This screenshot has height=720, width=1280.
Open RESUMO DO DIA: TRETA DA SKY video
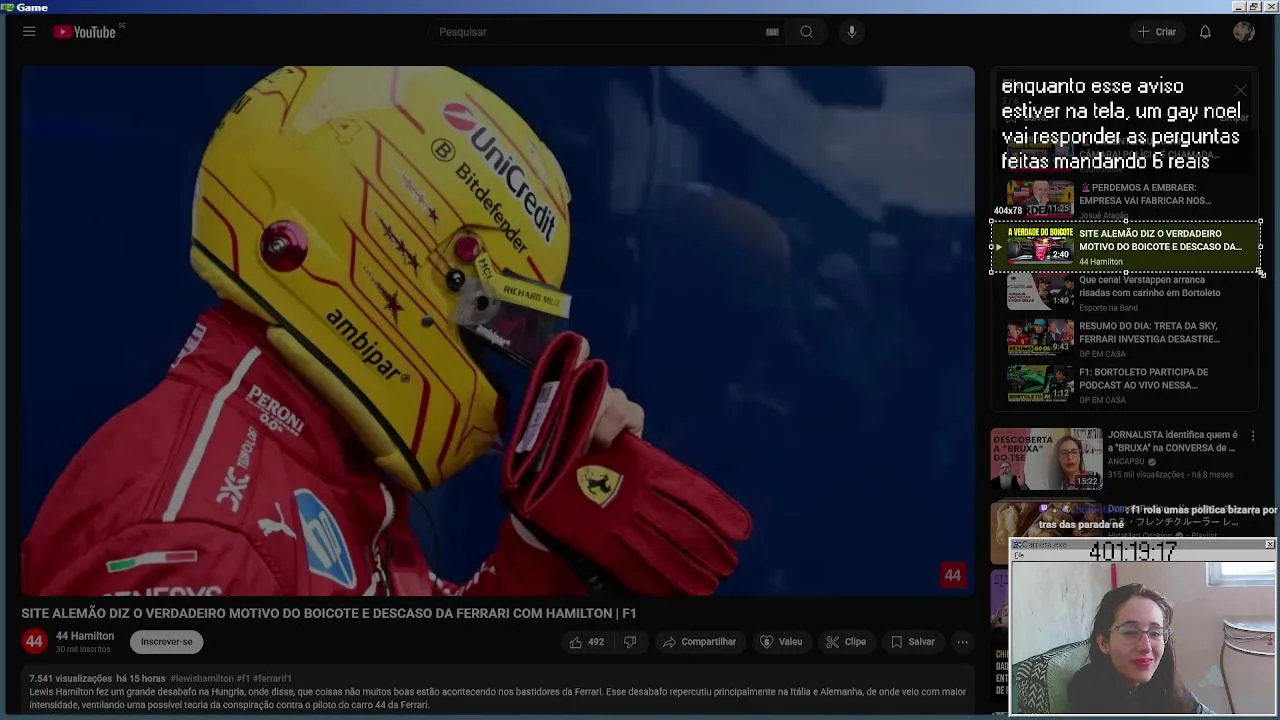click(x=1125, y=338)
